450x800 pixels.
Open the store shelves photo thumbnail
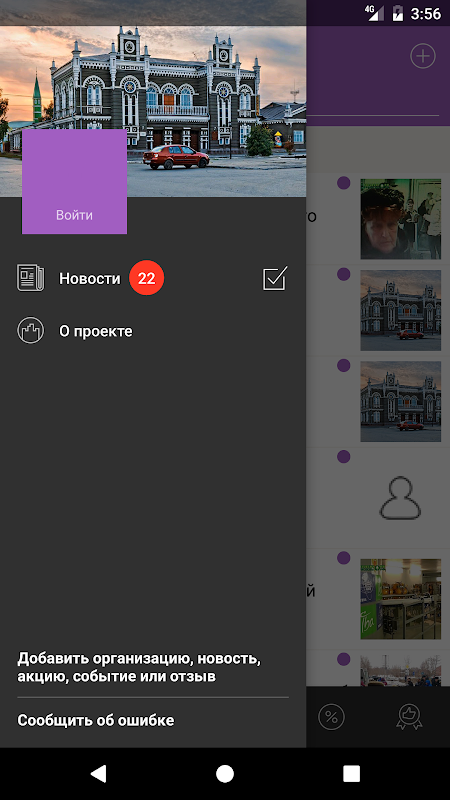pyautogui.click(x=401, y=599)
